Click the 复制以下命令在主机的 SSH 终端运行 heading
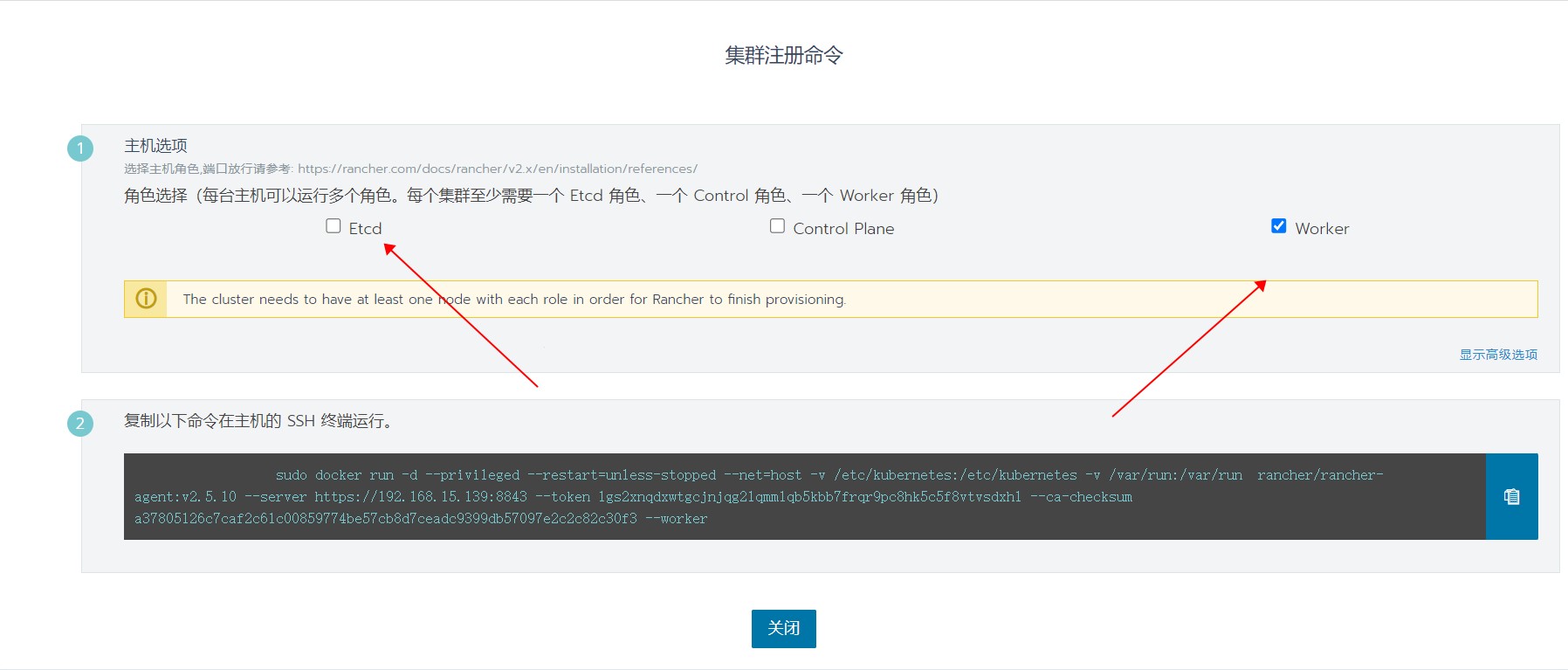1568x670 pixels. pyautogui.click(x=260, y=421)
